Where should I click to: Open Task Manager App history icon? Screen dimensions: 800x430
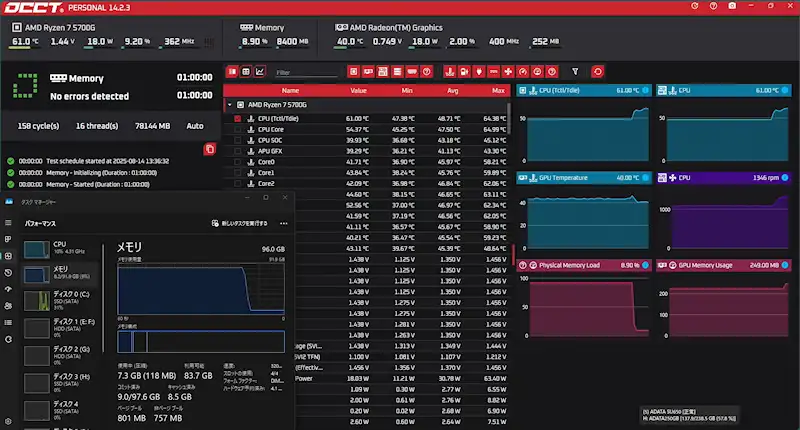pyautogui.click(x=8, y=273)
